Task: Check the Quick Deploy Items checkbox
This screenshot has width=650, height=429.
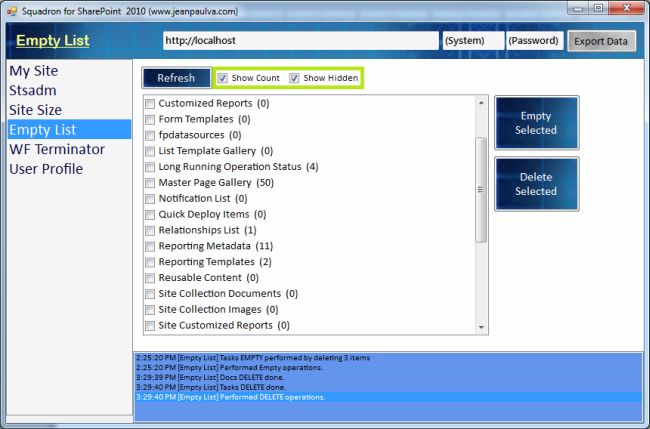Action: [x=150, y=215]
